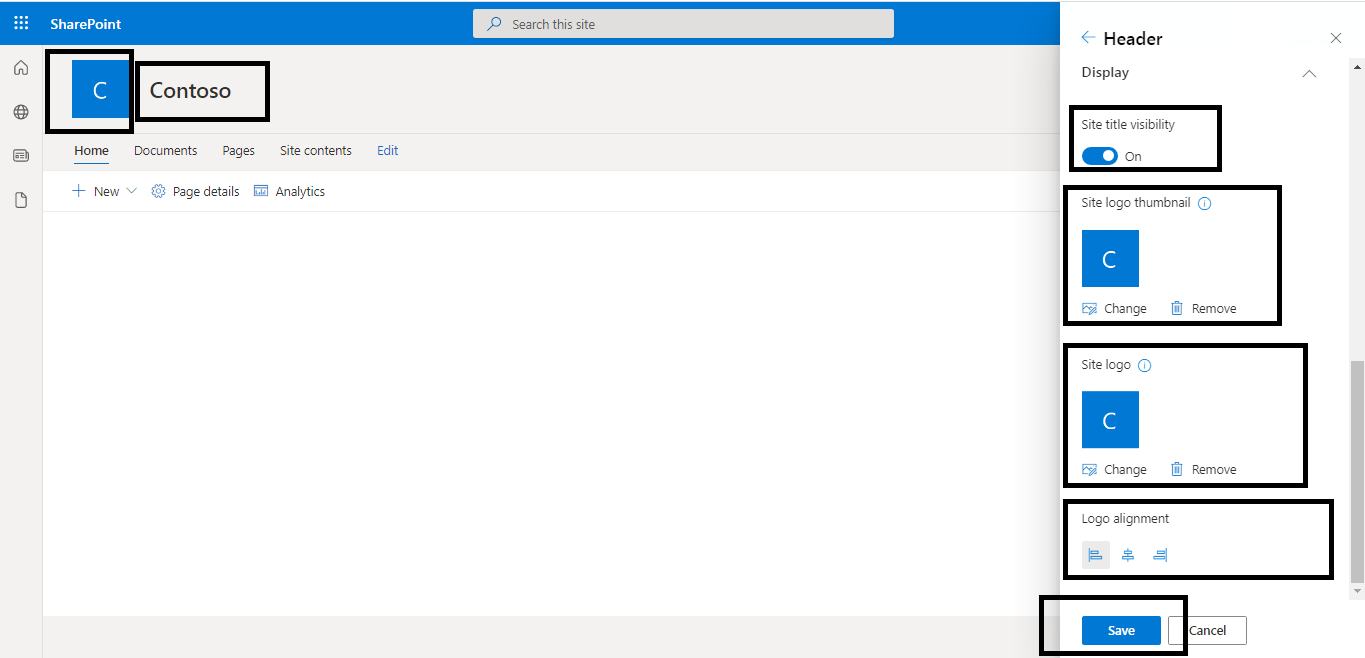1365x658 pixels.
Task: Click the Analytics chart icon
Action: (x=261, y=191)
